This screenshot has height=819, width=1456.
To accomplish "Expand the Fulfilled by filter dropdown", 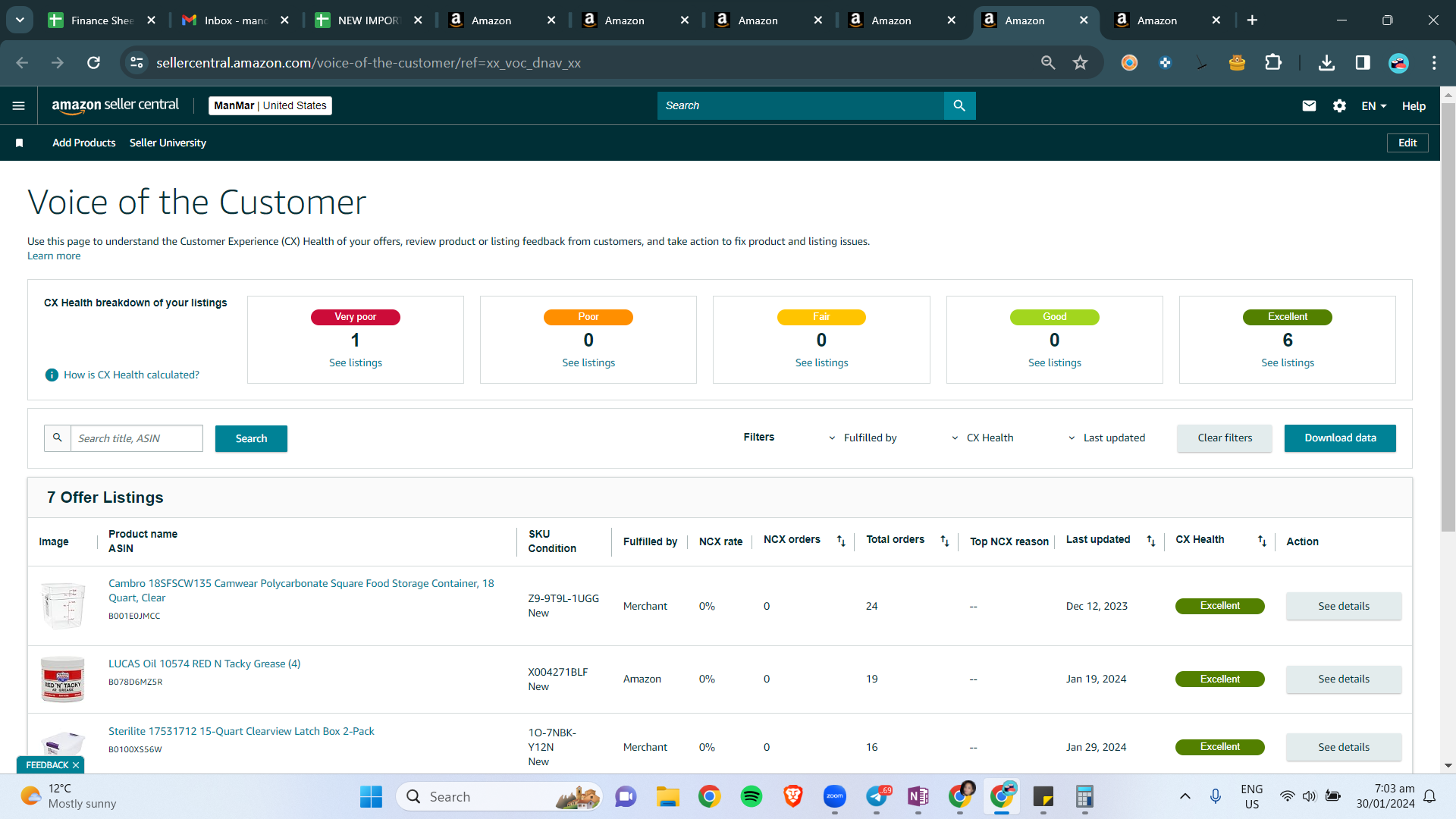I will point(863,438).
